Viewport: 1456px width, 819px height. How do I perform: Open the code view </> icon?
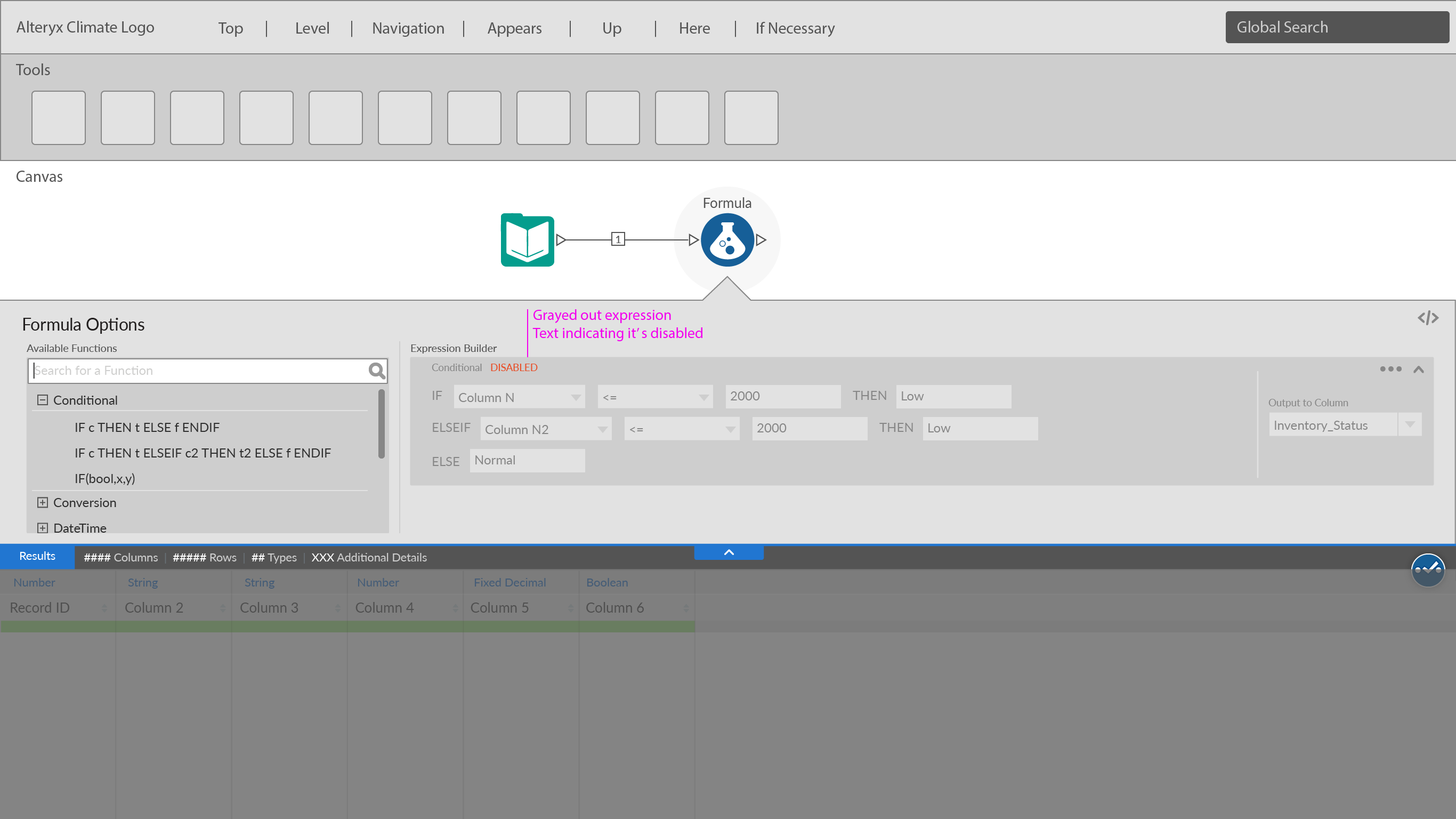[1427, 318]
